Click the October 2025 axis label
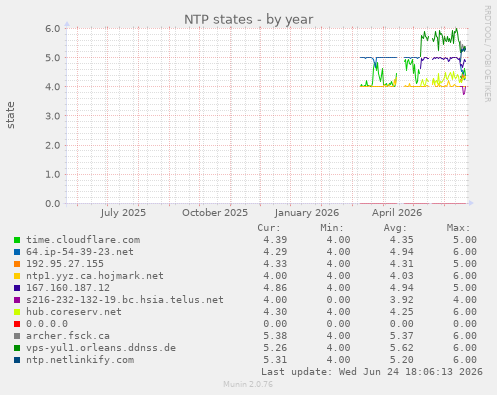The height and width of the screenshot is (395, 497). [215, 213]
